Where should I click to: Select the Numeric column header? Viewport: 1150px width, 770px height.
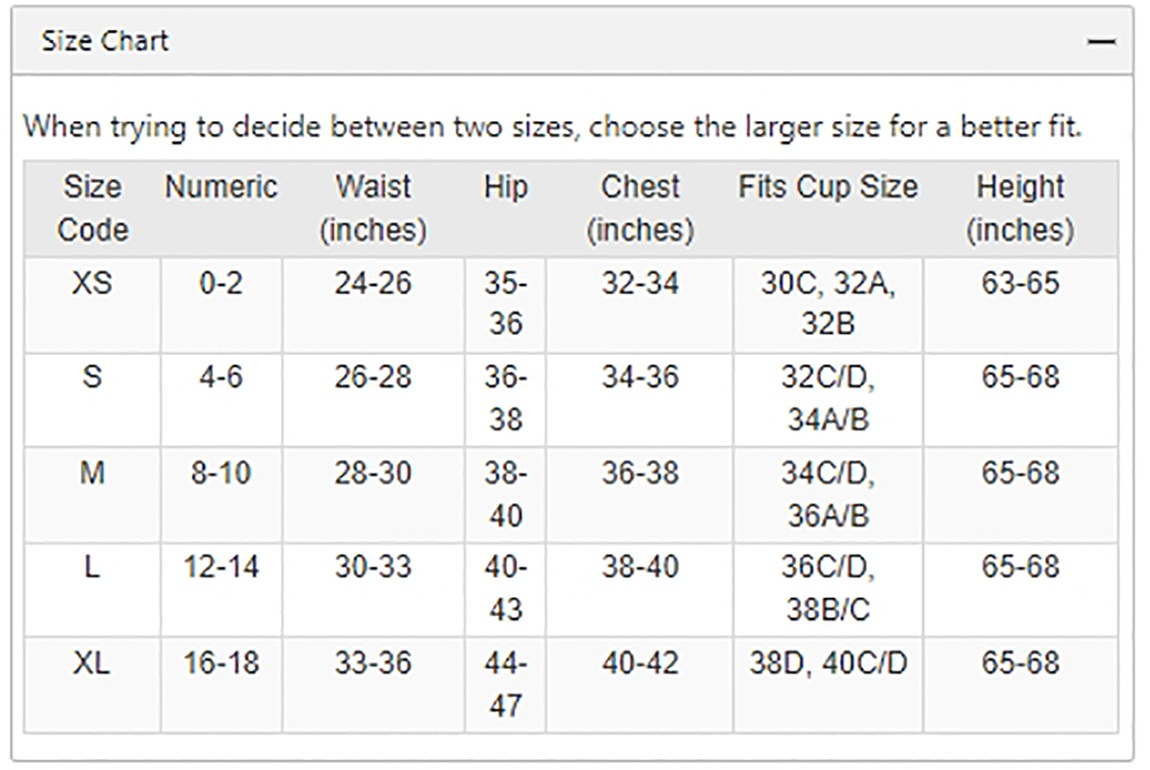(x=221, y=208)
